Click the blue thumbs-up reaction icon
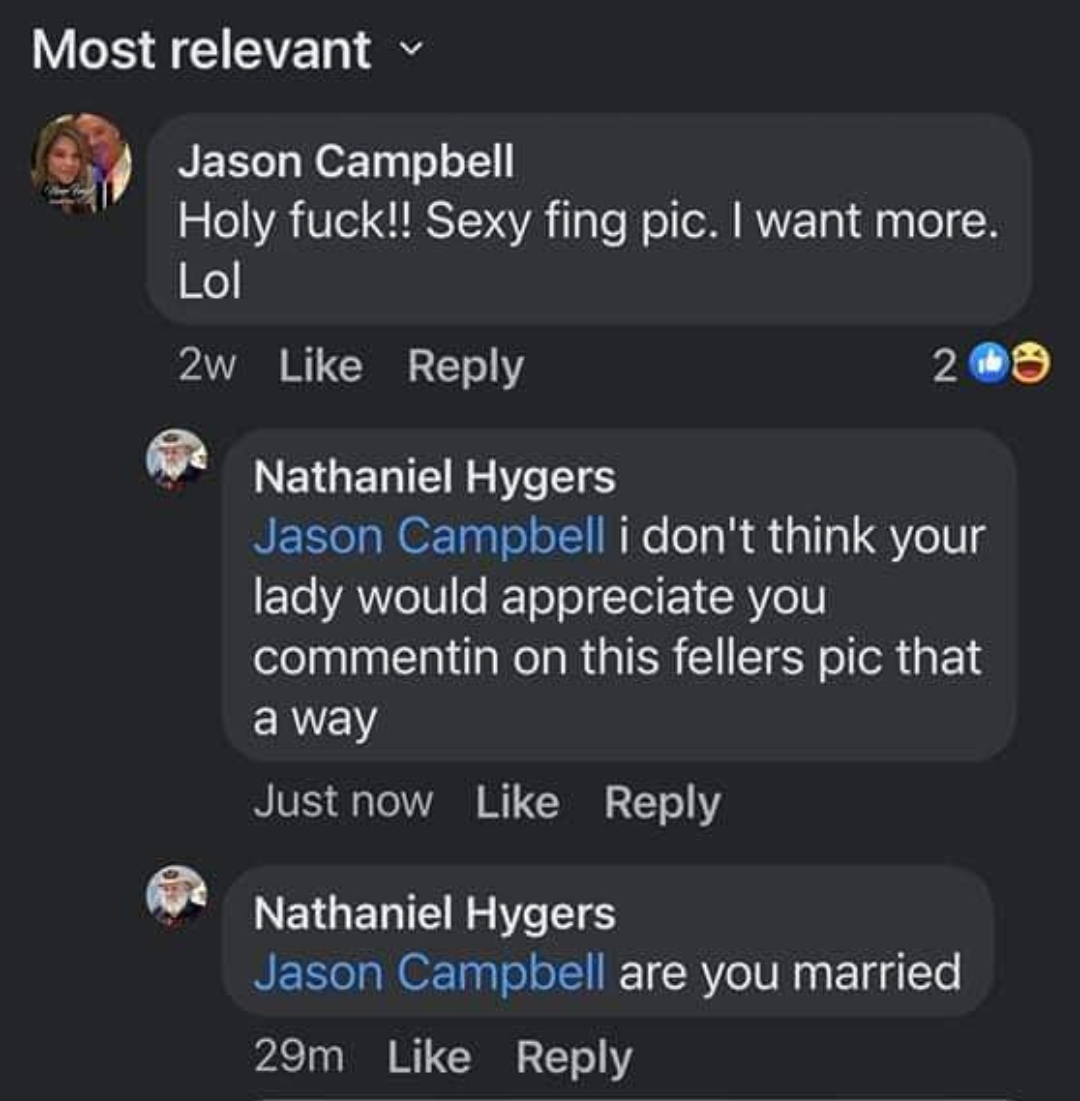 [989, 364]
